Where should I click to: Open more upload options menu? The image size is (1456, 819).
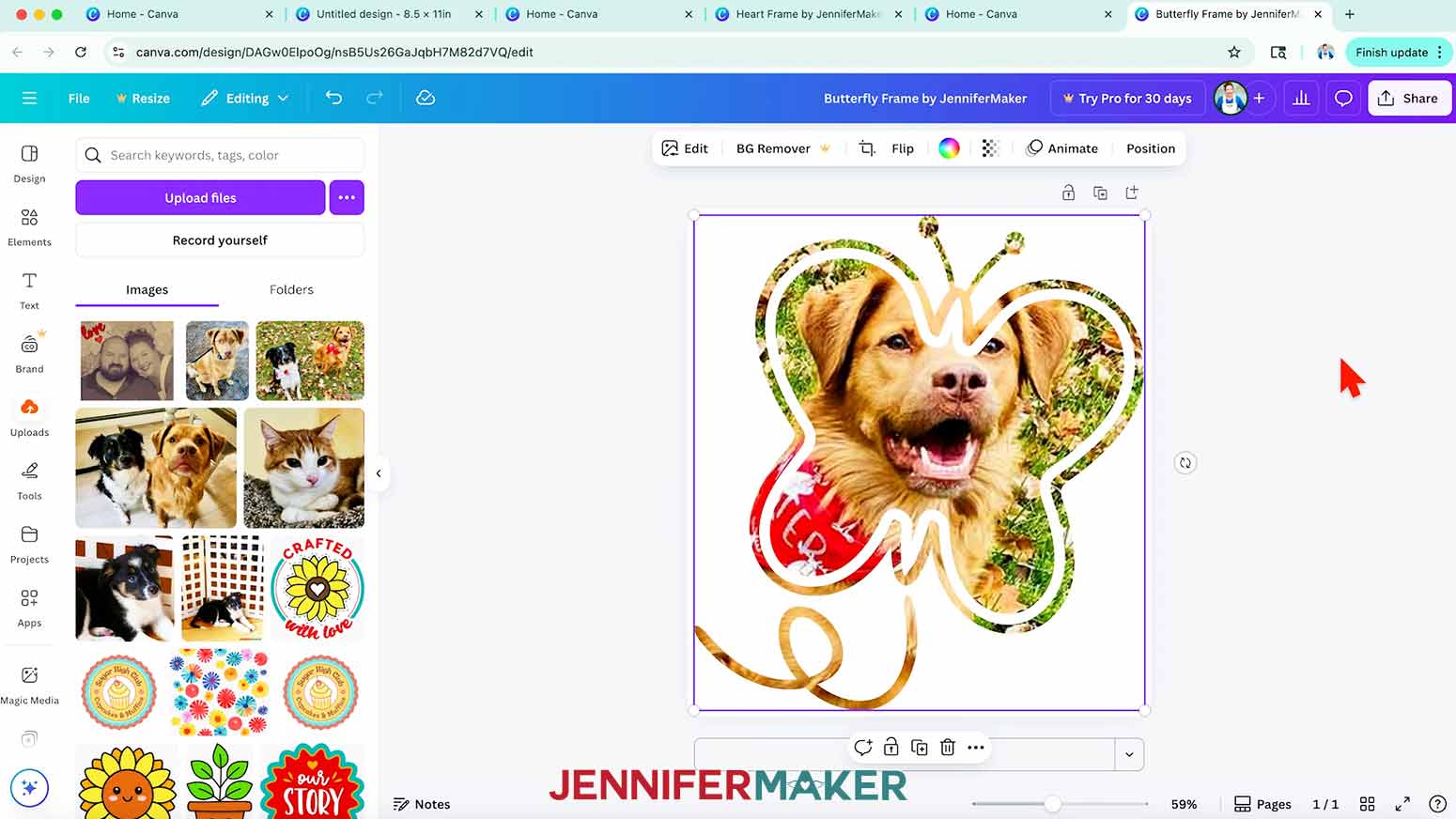coord(347,197)
